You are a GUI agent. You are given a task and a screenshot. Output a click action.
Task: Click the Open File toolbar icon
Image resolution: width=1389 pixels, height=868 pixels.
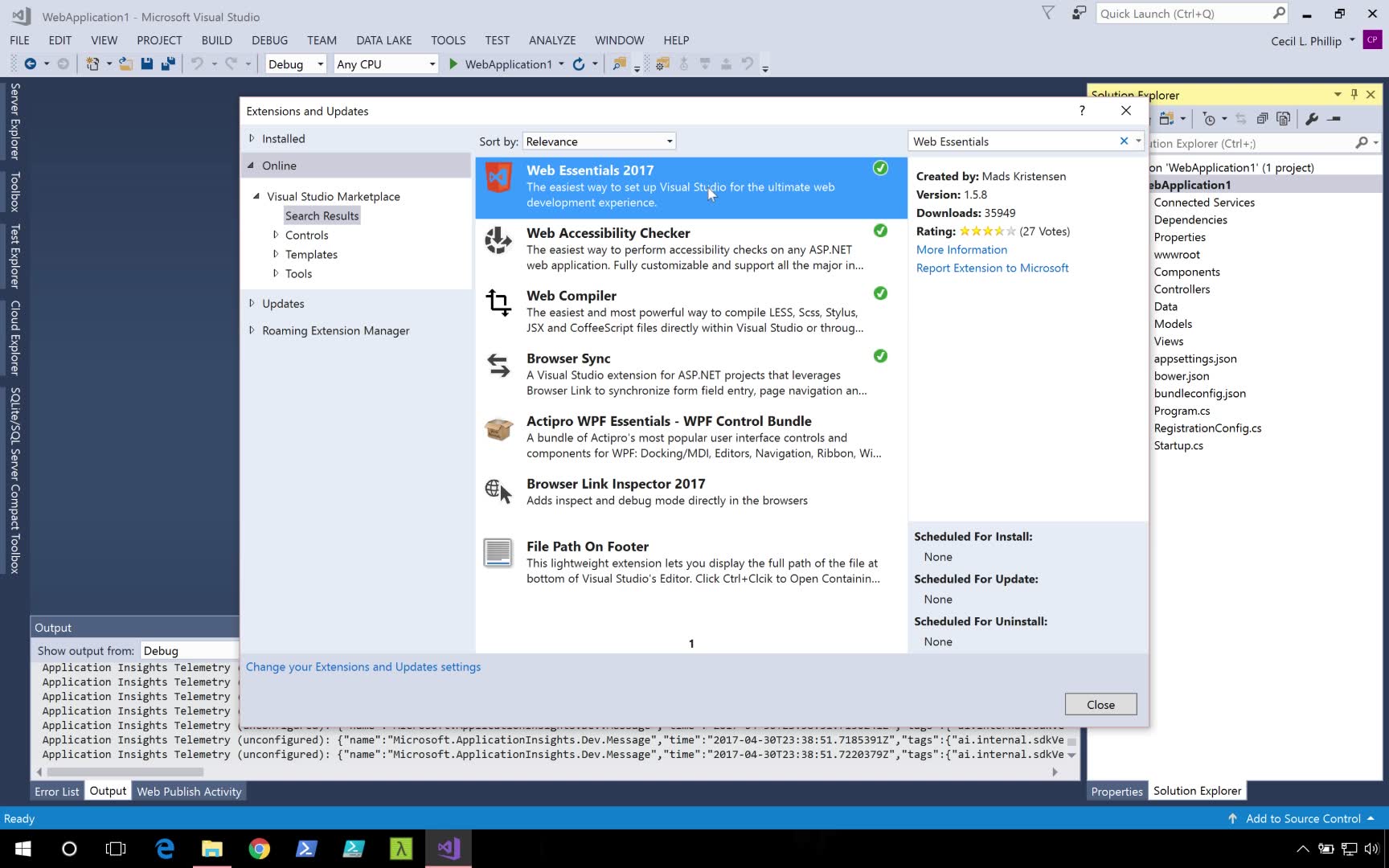[x=126, y=64]
